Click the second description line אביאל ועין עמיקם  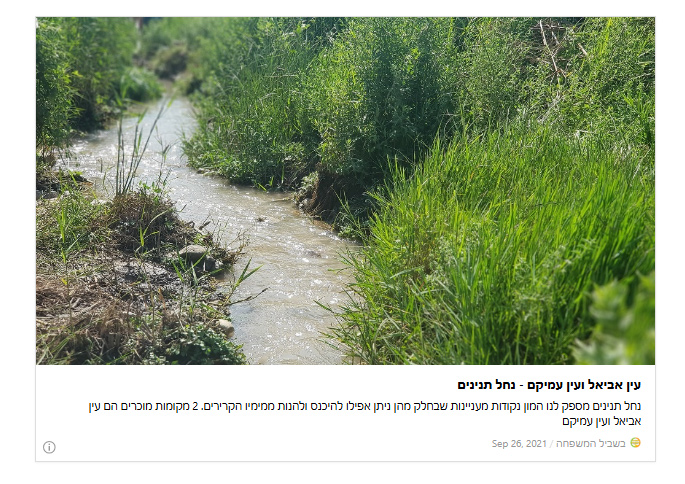(x=602, y=421)
